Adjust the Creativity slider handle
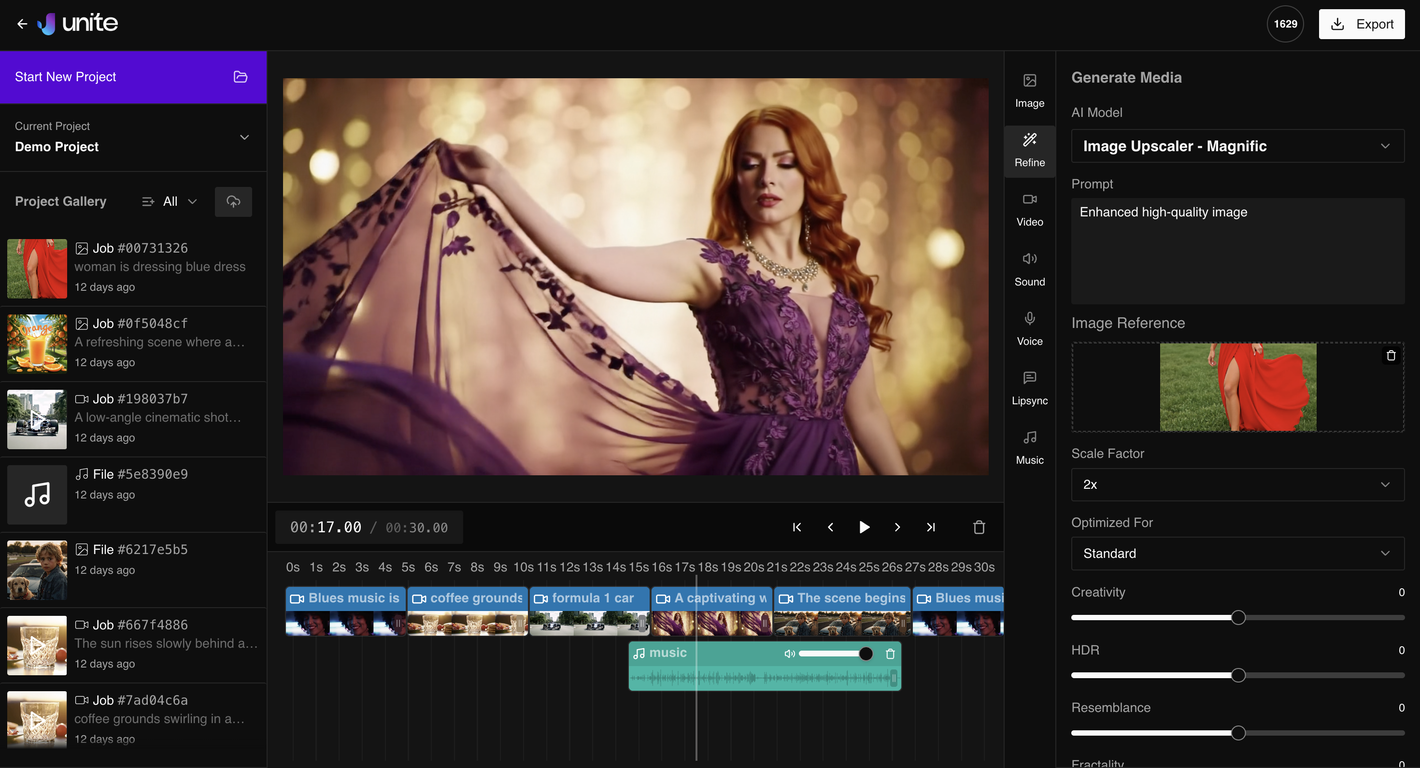The height and width of the screenshot is (768, 1420). [1238, 618]
